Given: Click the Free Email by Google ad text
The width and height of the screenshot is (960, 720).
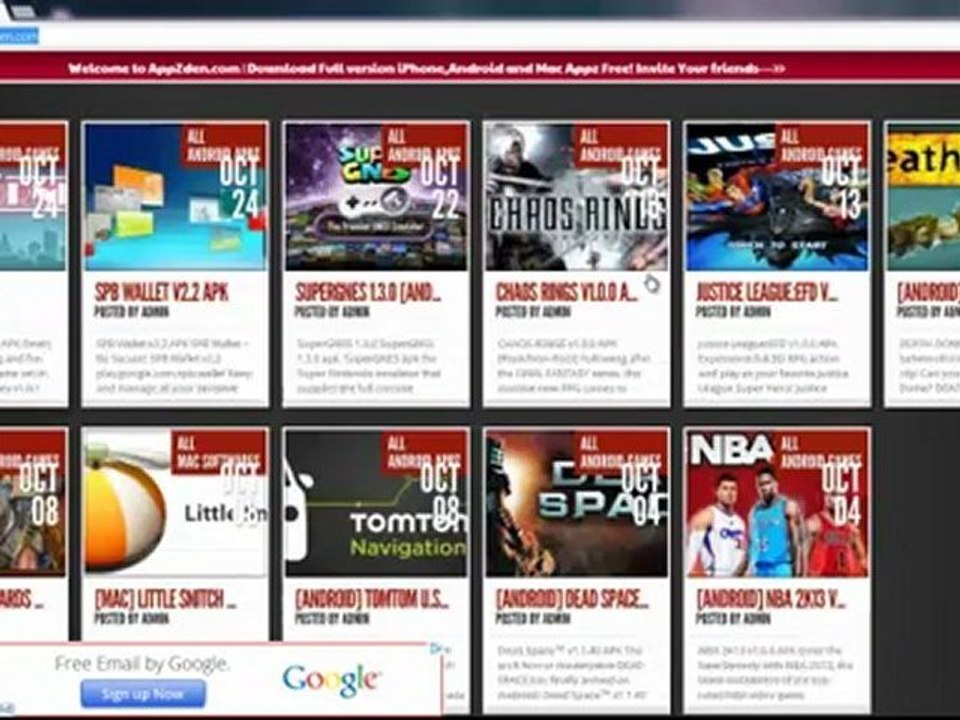Looking at the screenshot, I should click(x=143, y=664).
